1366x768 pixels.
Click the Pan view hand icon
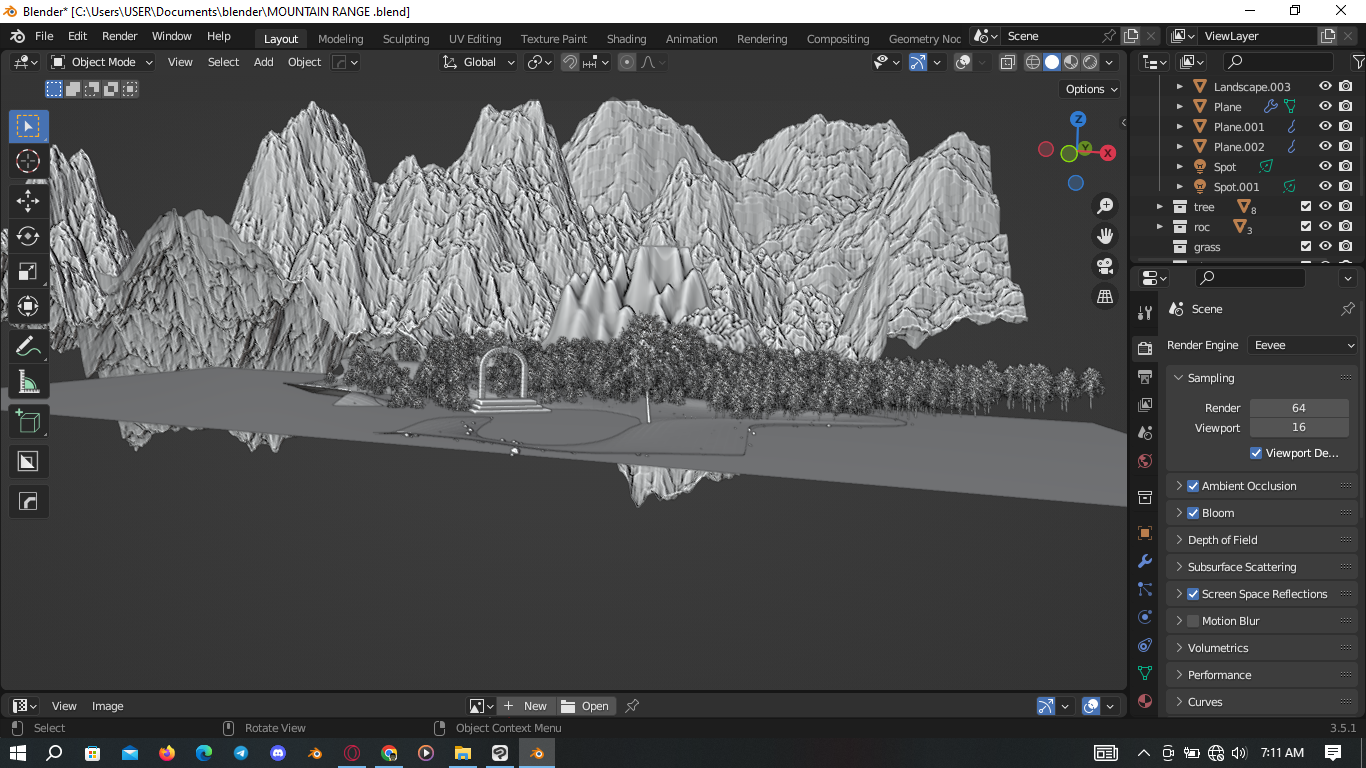pyautogui.click(x=1105, y=236)
